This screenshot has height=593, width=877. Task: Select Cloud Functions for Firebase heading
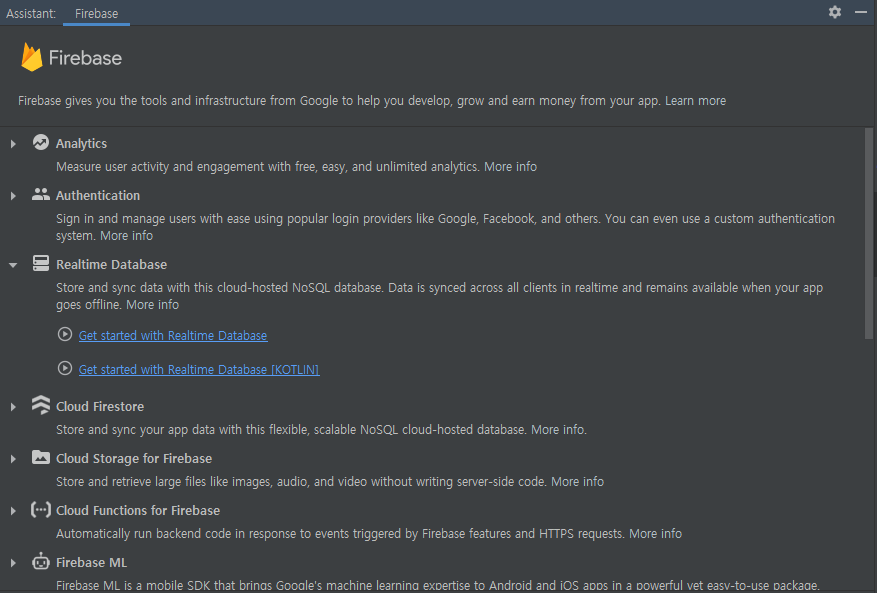pyautogui.click(x=138, y=511)
